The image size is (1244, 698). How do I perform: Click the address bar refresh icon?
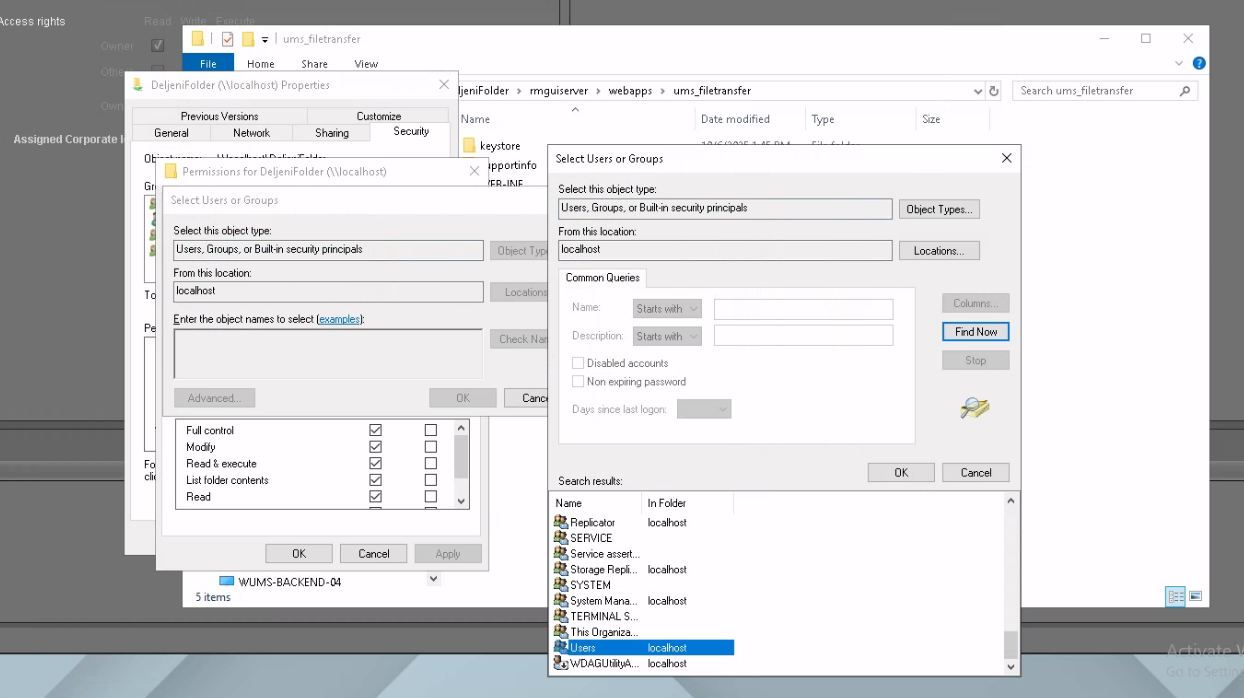click(x=994, y=91)
